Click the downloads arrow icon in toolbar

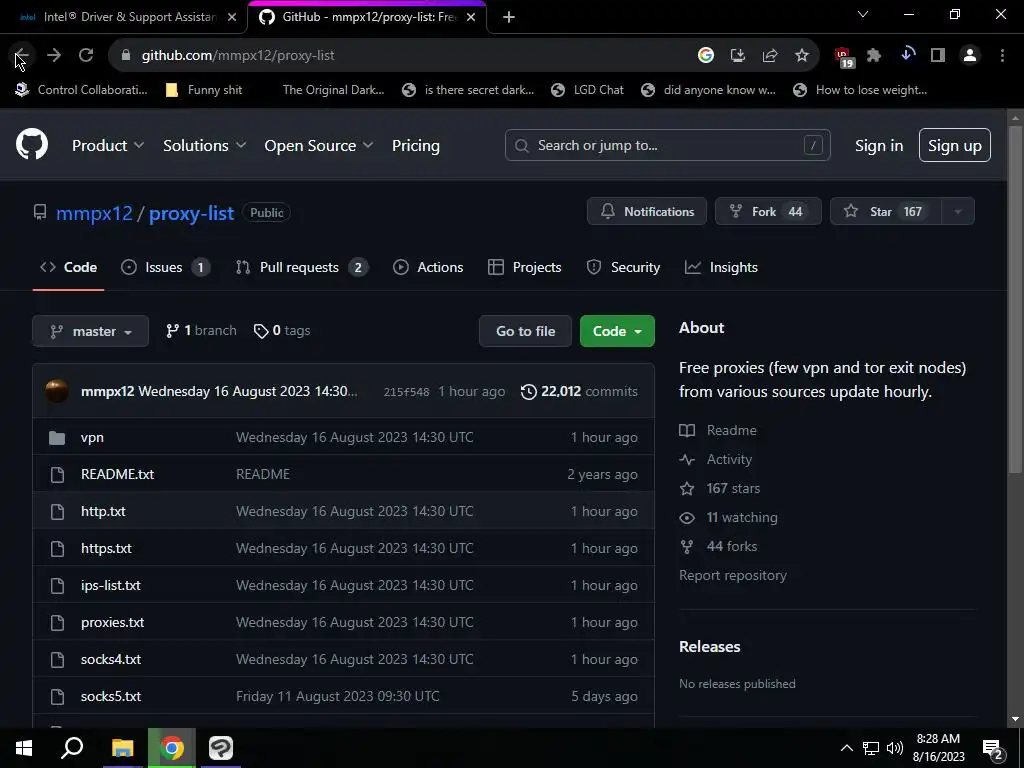[x=907, y=55]
